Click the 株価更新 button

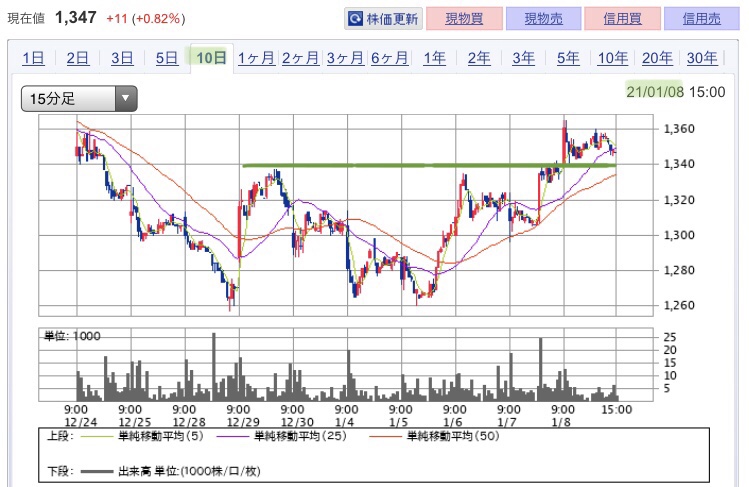pyautogui.click(x=383, y=19)
